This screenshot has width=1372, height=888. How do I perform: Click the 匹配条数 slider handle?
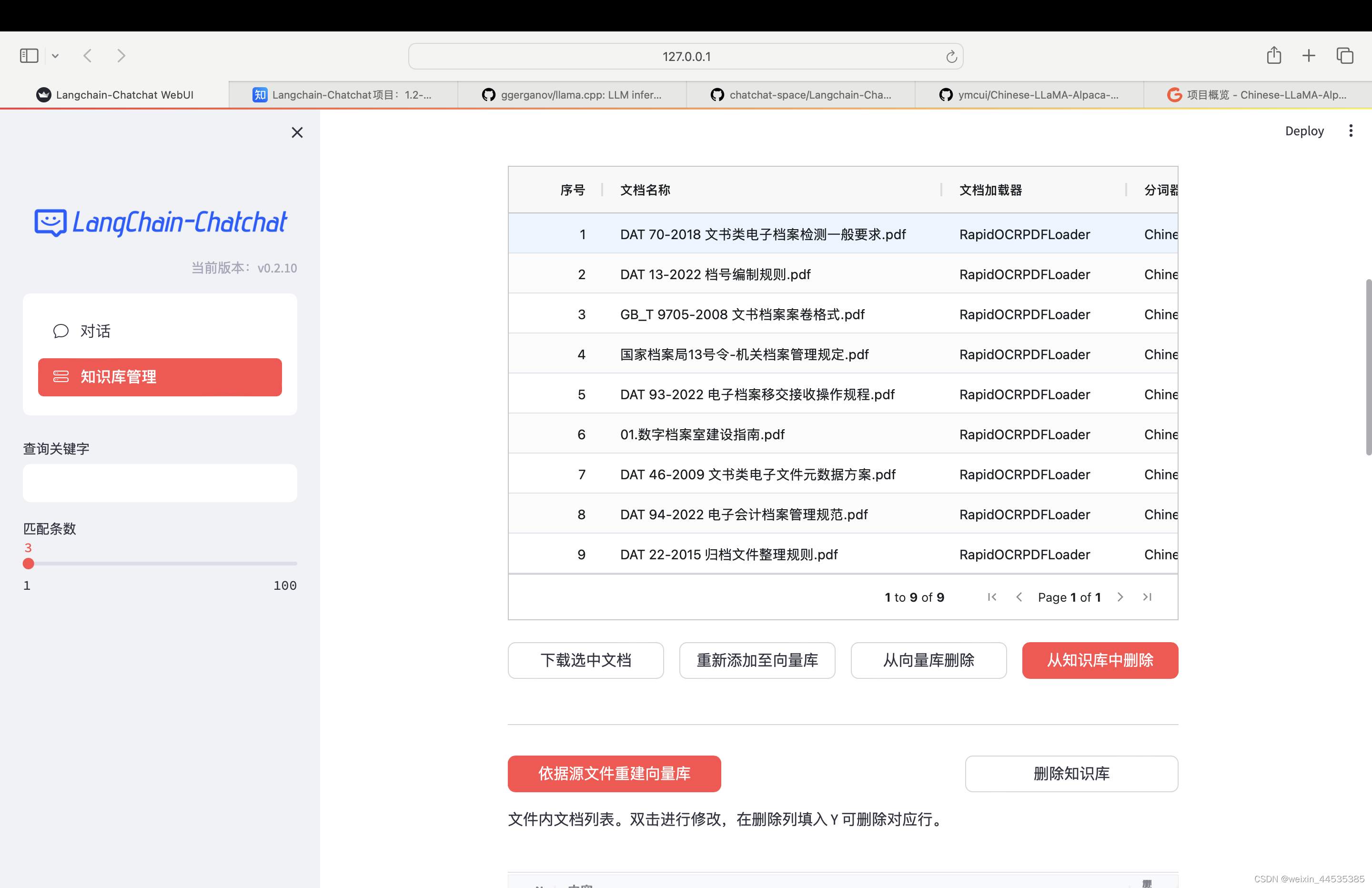tap(28, 564)
